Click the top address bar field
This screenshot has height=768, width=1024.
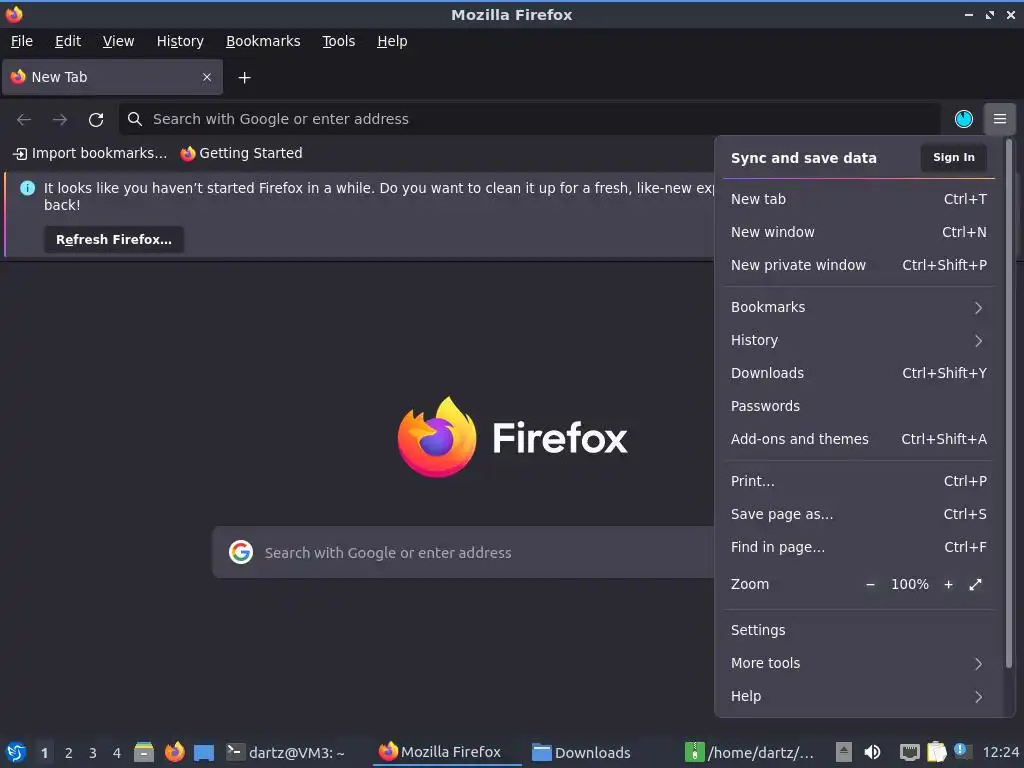coord(530,119)
